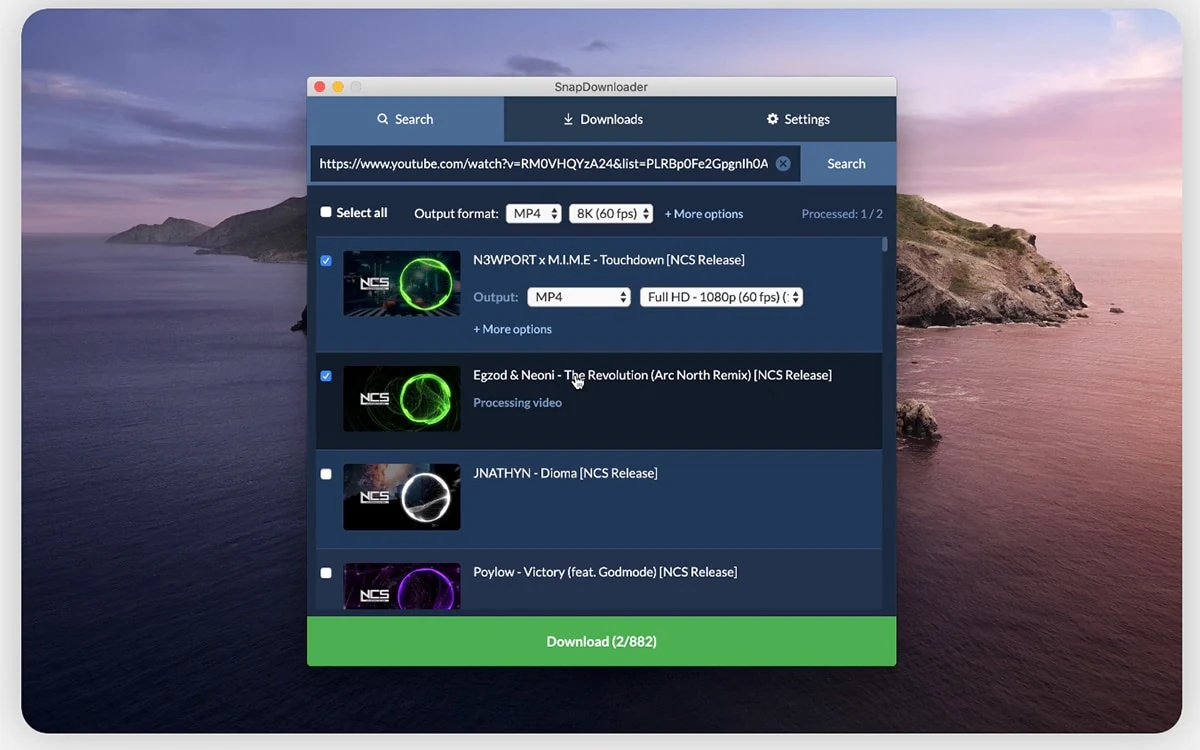This screenshot has width=1200, height=750.
Task: Select the title Poylow - Victory (feat. Godmode)
Action: [605, 572]
